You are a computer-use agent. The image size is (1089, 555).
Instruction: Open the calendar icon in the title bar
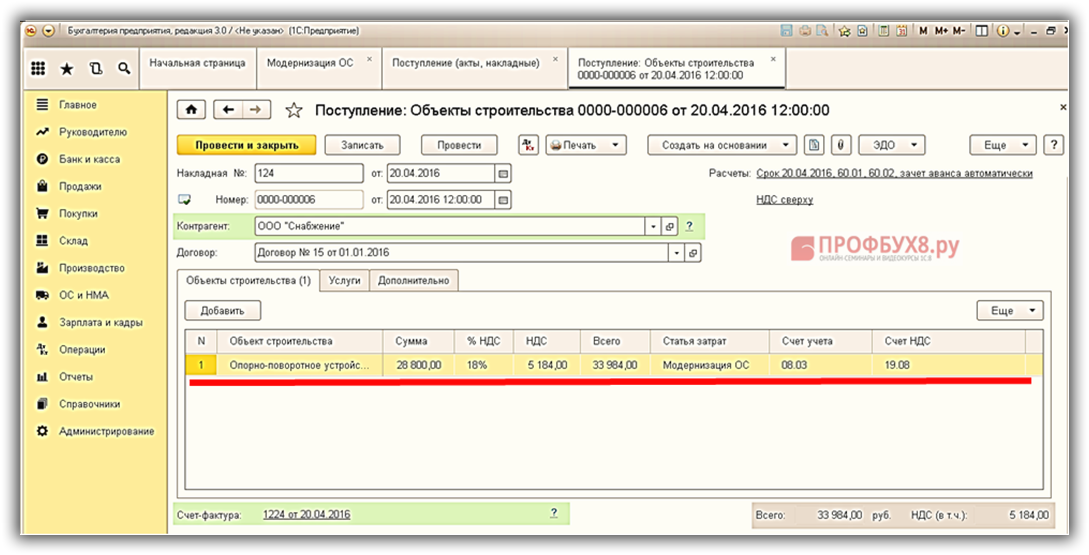(901, 31)
